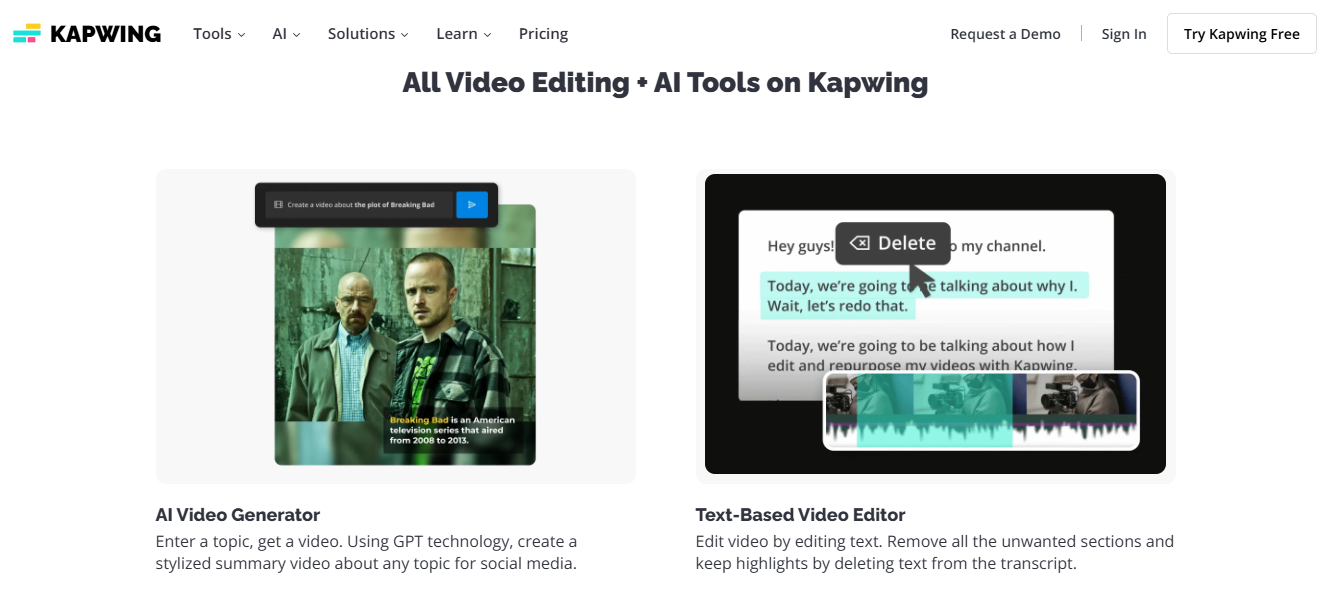The width and height of the screenshot is (1336, 590).
Task: Expand the Solutions dropdown chevron
Action: pos(404,35)
